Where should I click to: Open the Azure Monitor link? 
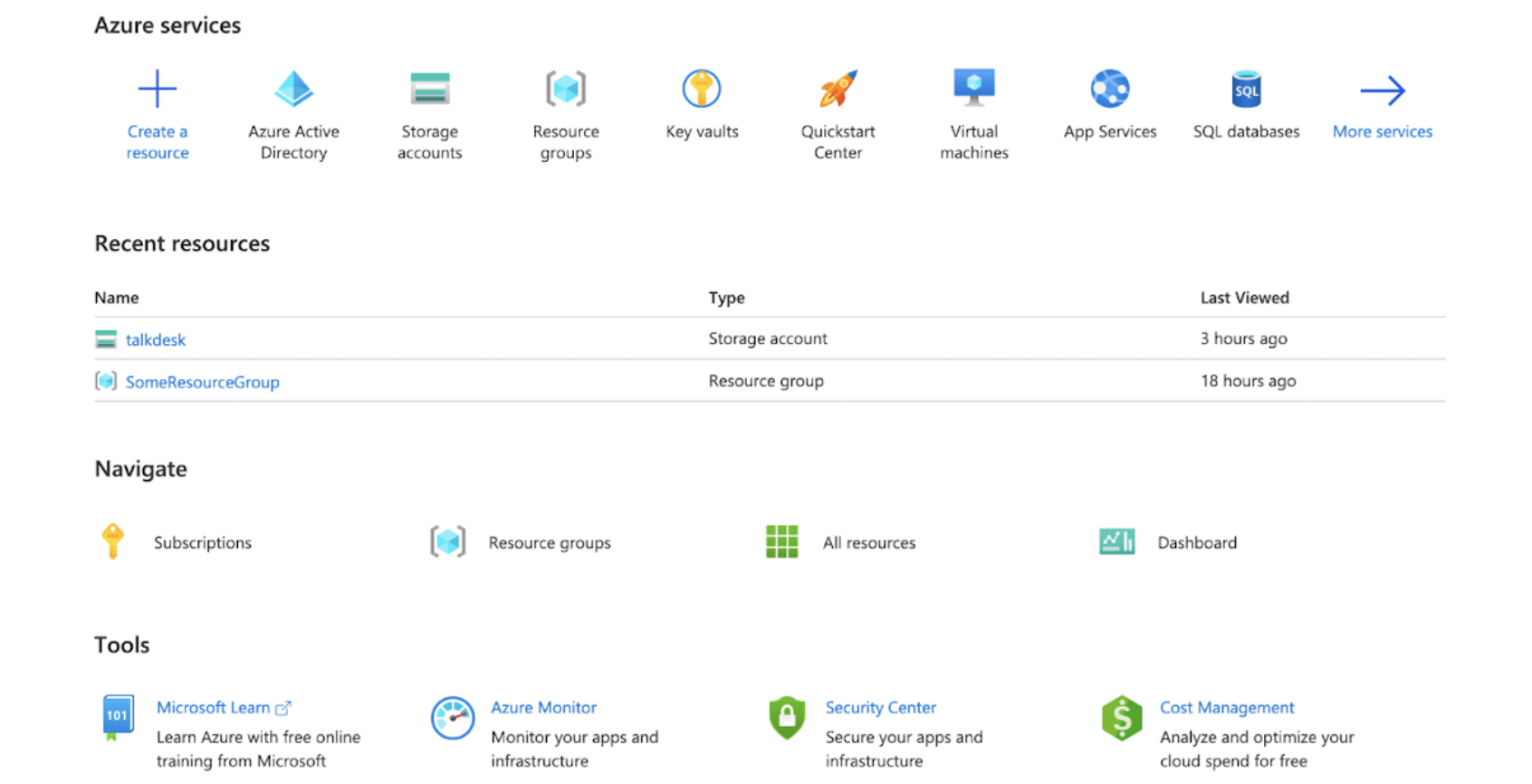543,707
